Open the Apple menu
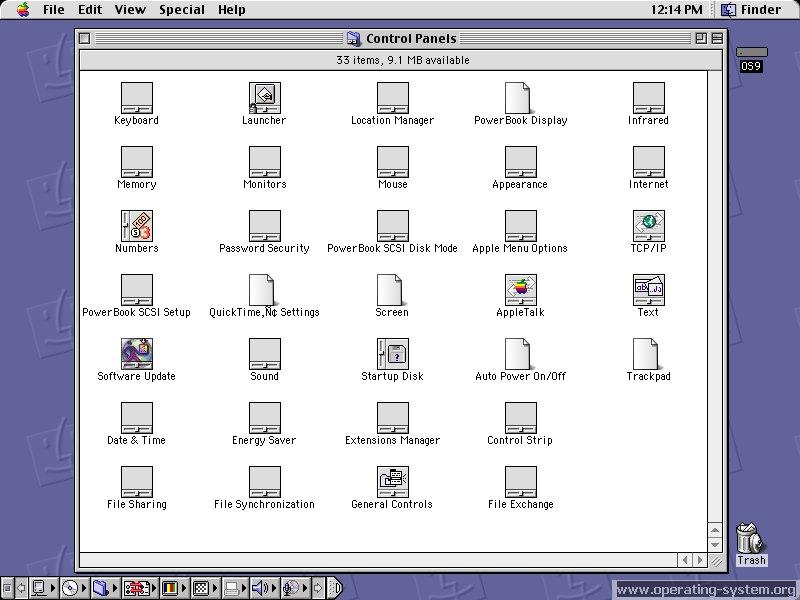Image resolution: width=800 pixels, height=600 pixels. (x=23, y=9)
